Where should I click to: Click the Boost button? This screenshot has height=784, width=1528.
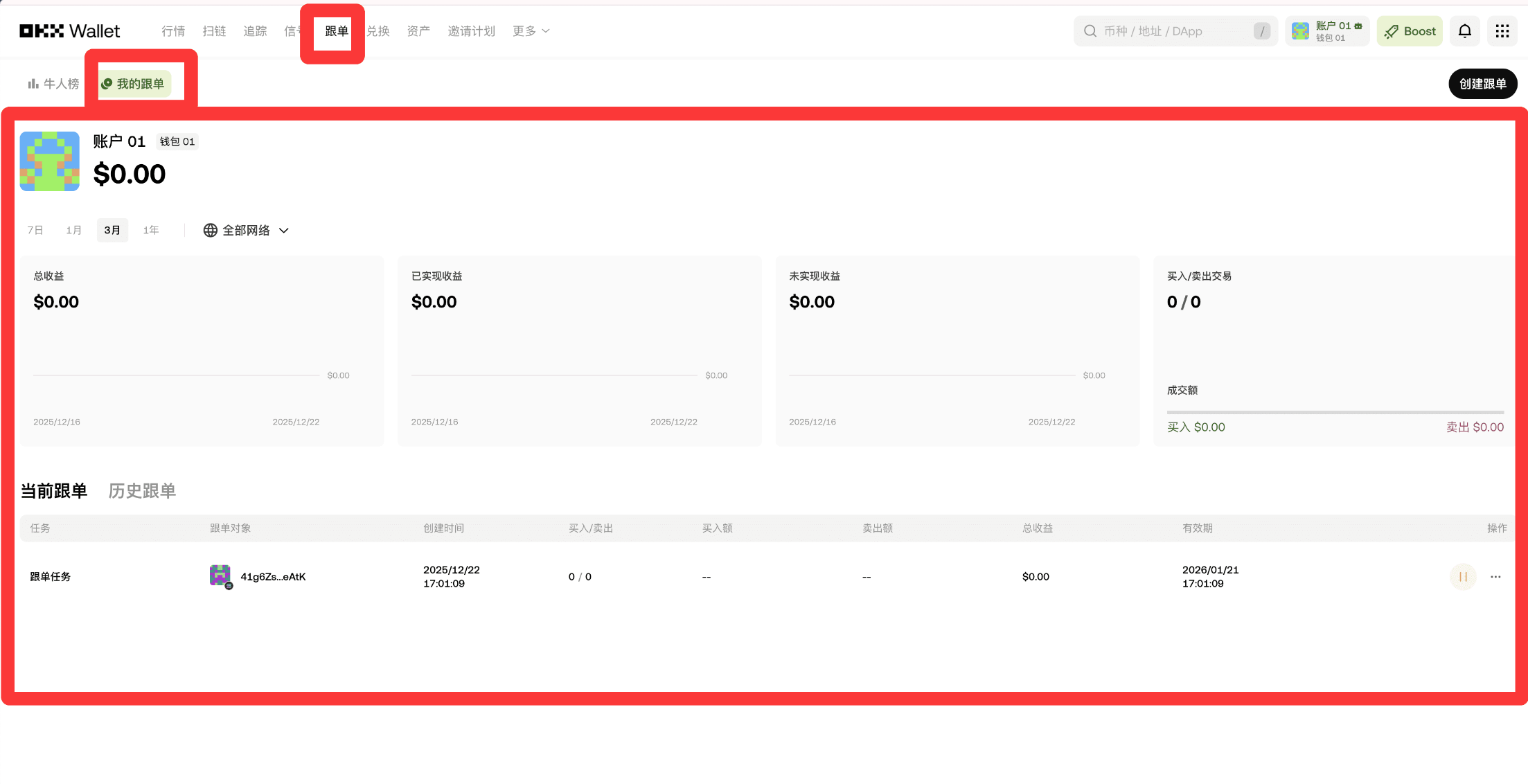1409,31
